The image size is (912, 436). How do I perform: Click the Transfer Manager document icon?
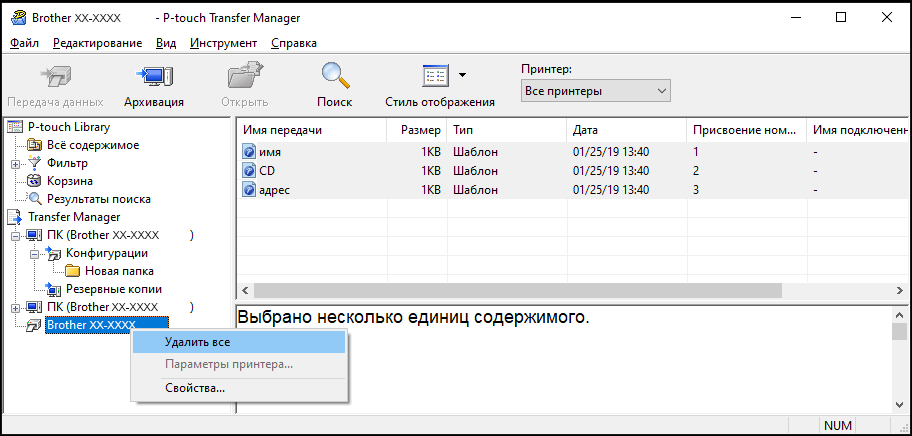(15, 217)
